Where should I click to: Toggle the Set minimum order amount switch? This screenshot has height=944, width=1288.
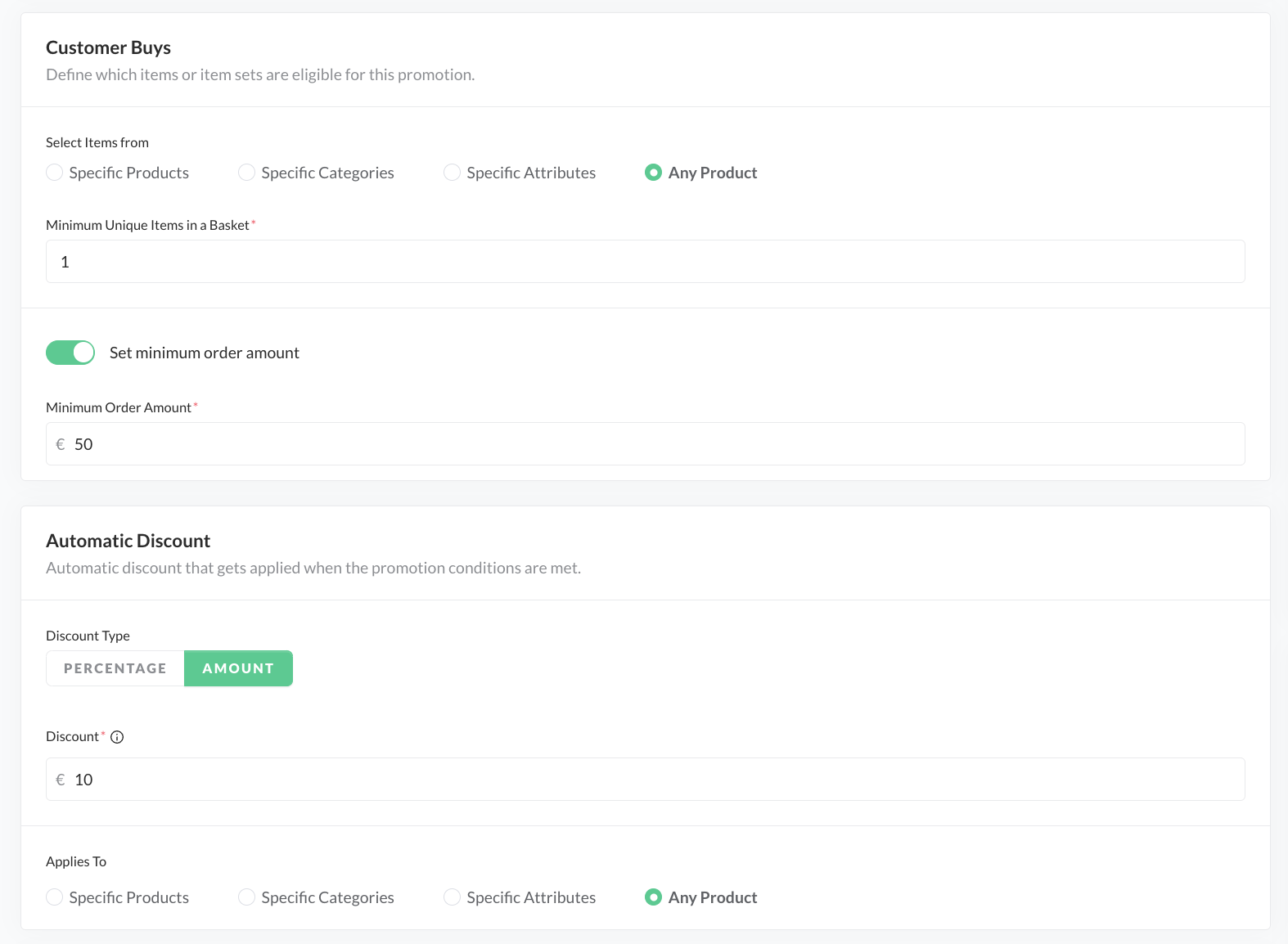coord(70,353)
